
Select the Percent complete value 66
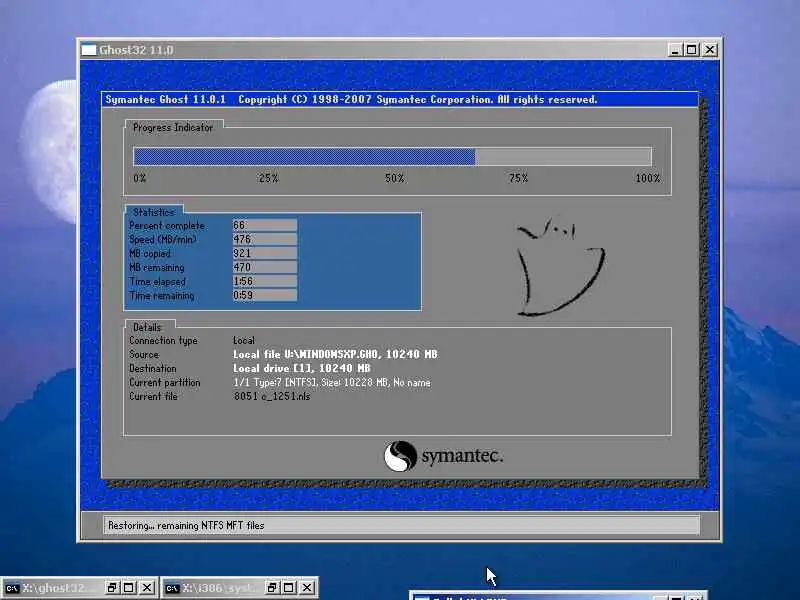265,225
